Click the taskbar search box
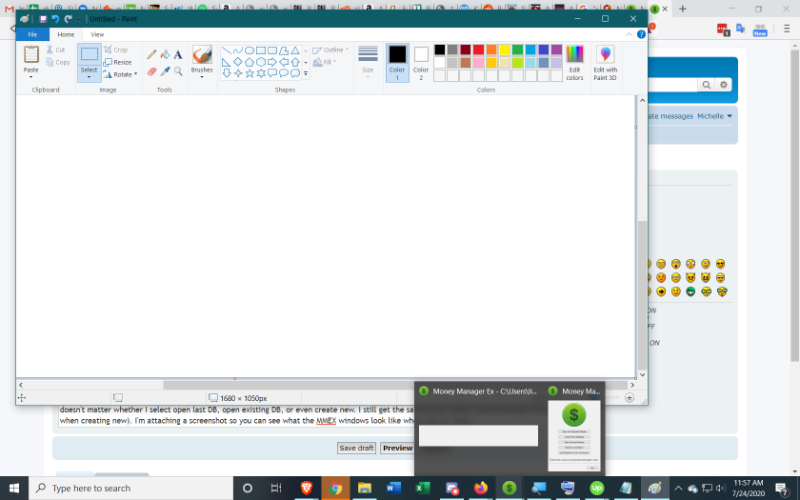 [x=131, y=488]
